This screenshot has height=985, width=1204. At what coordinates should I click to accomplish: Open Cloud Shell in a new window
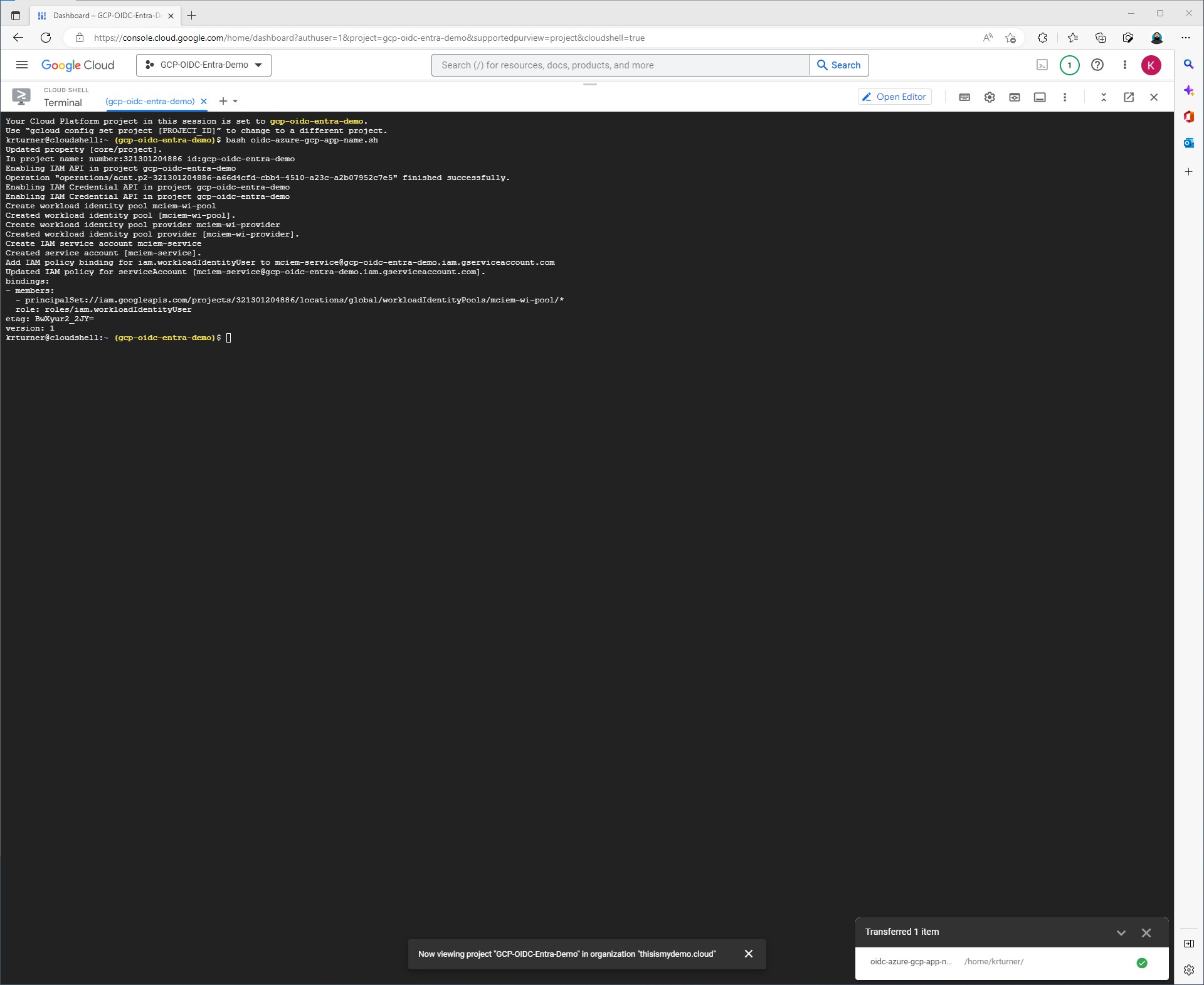pos(1129,97)
